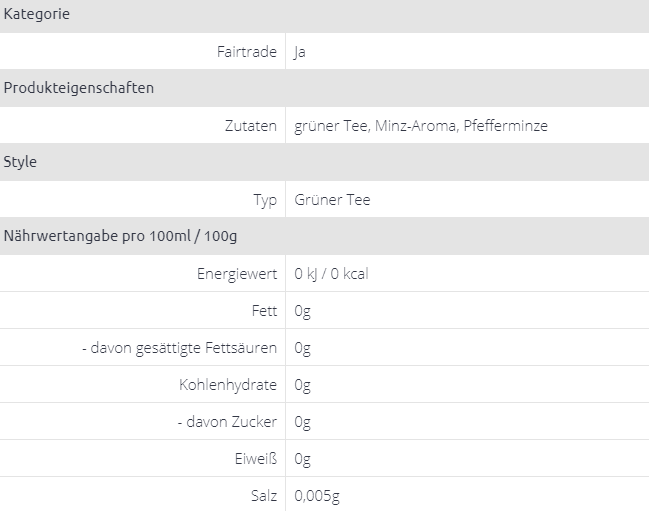
Task: Click the Kohlenhydrate label
Action: (x=228, y=385)
